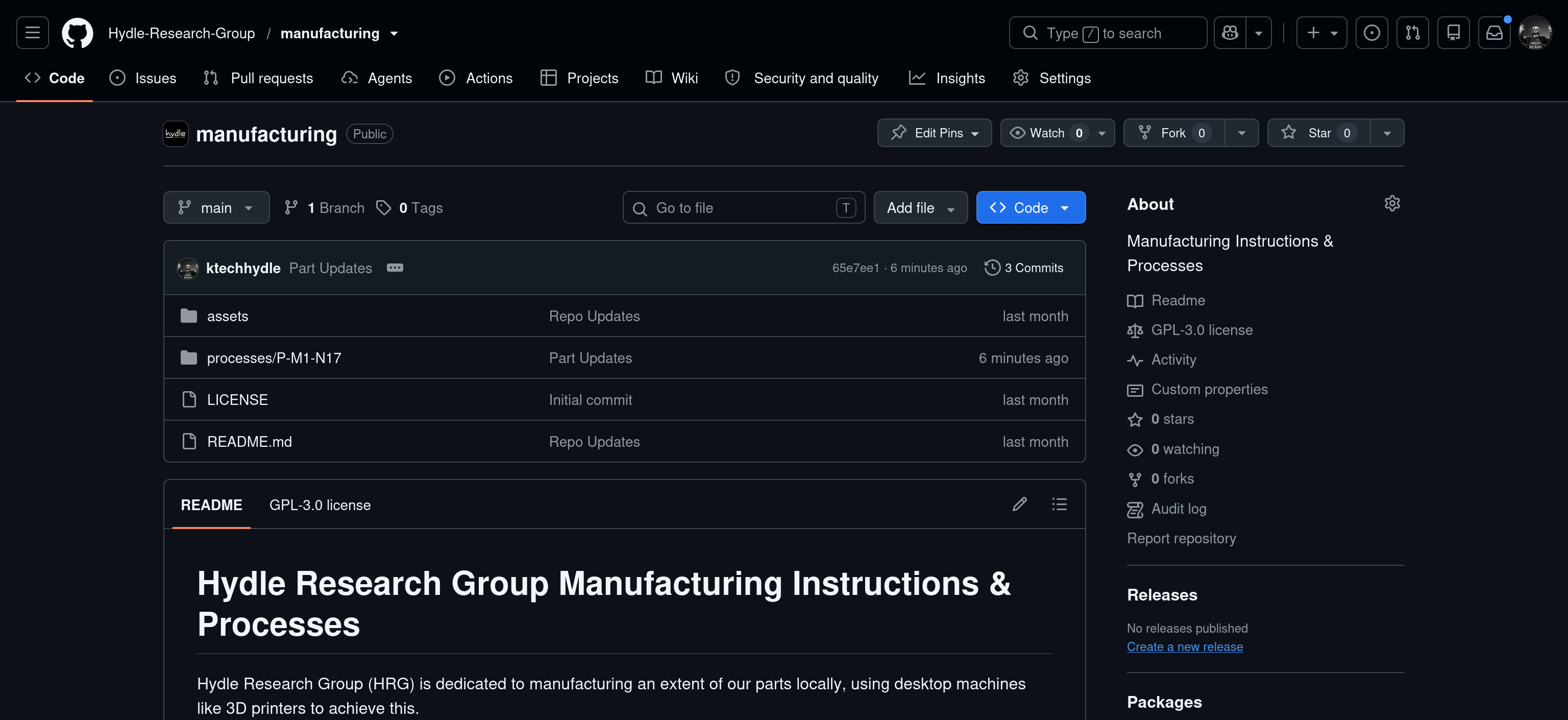Open the Insights tab
Image resolution: width=1568 pixels, height=720 pixels.
coord(946,78)
